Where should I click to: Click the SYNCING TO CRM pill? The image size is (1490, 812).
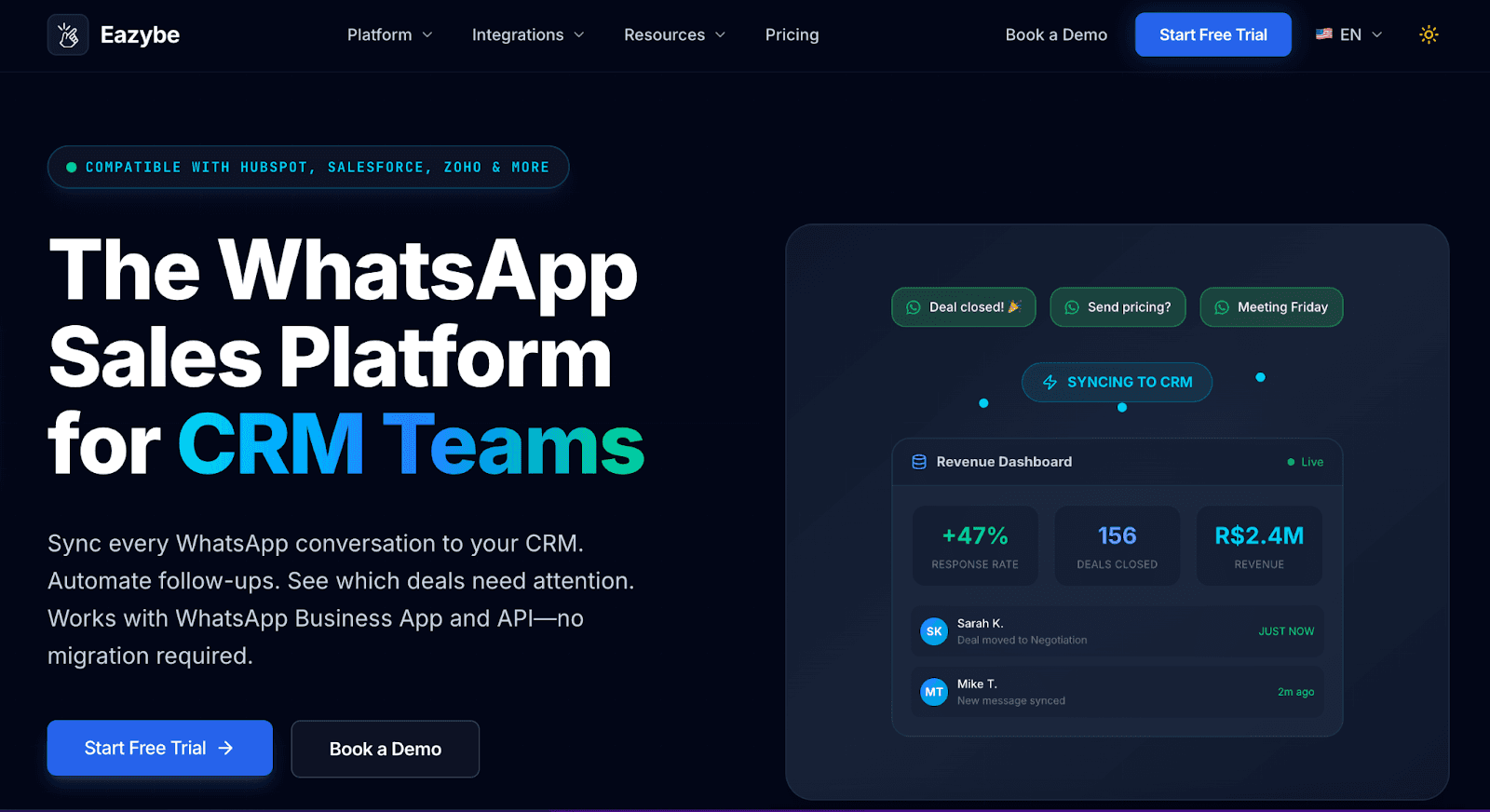(x=1117, y=383)
